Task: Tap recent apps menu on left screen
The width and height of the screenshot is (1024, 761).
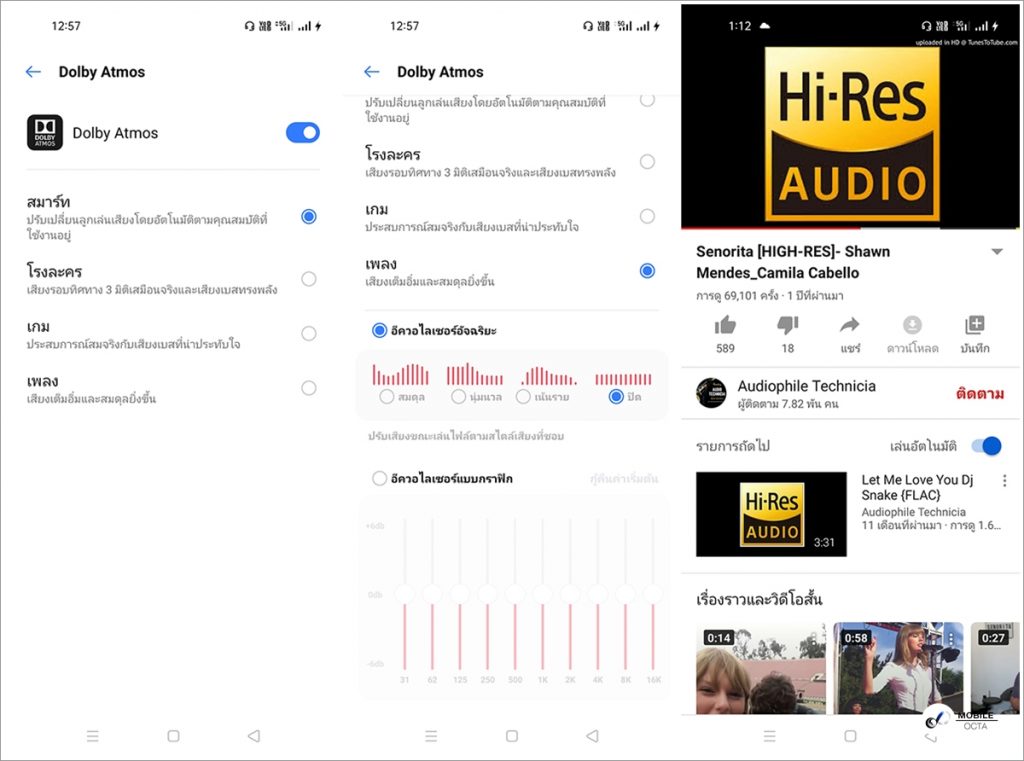Action: (93, 736)
